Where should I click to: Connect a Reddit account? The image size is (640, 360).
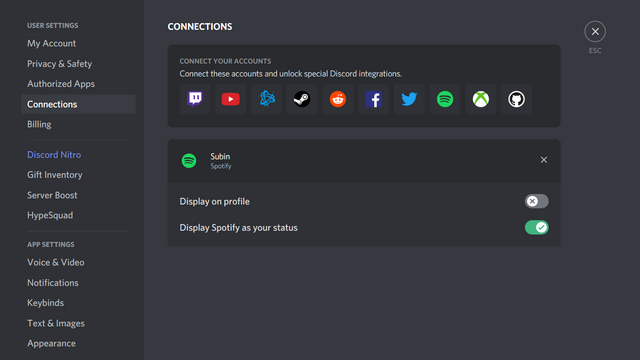pos(338,99)
